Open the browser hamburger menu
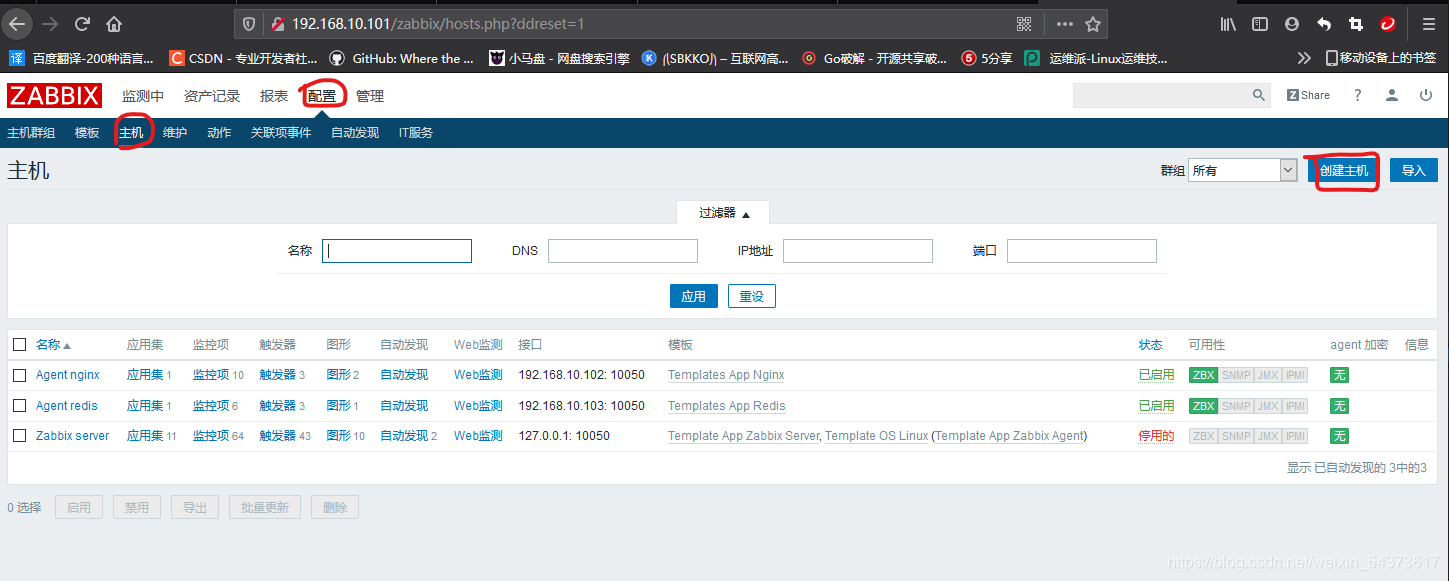This screenshot has width=1449, height=581. (1429, 24)
